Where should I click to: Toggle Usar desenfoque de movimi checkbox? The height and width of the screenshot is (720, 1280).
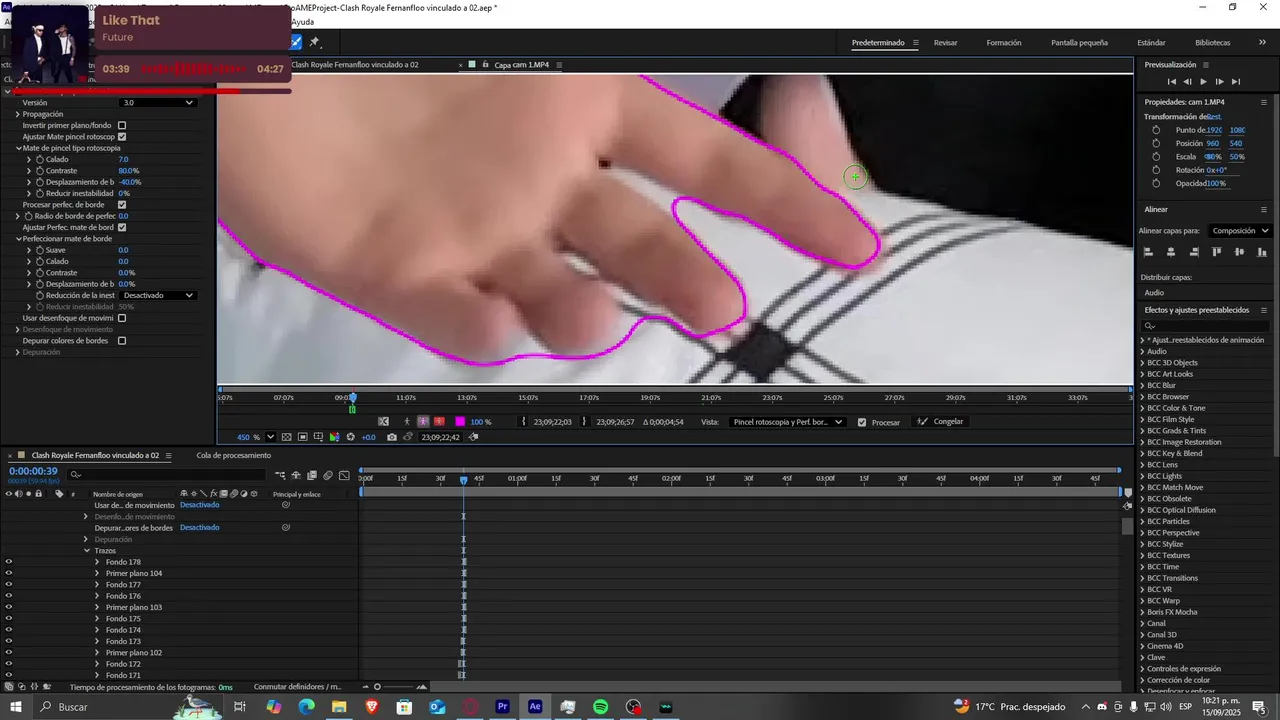pyautogui.click(x=122, y=318)
